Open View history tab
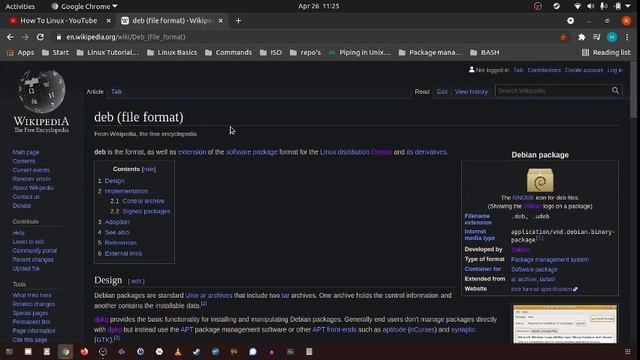 click(471, 91)
